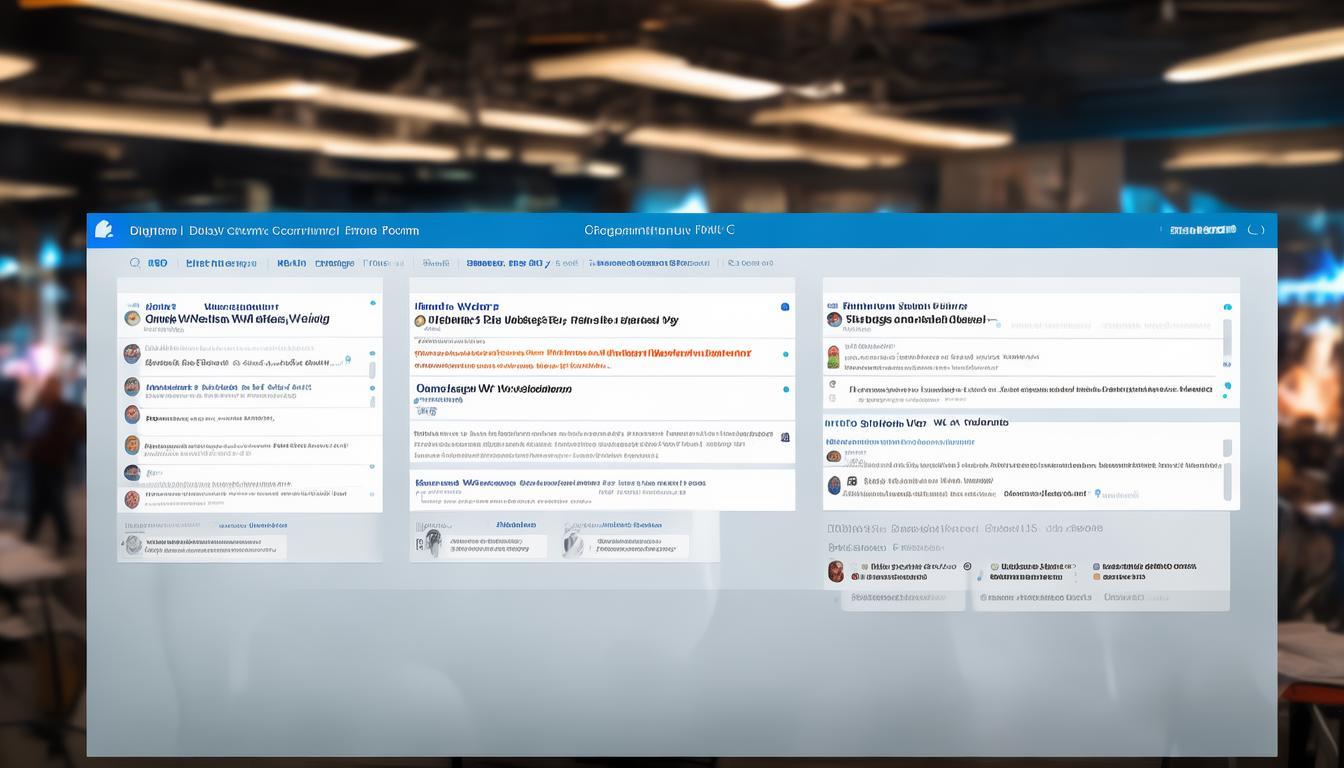1344x768 pixels.
Task: Click bold headline at top of left panel
Action: coord(238,319)
